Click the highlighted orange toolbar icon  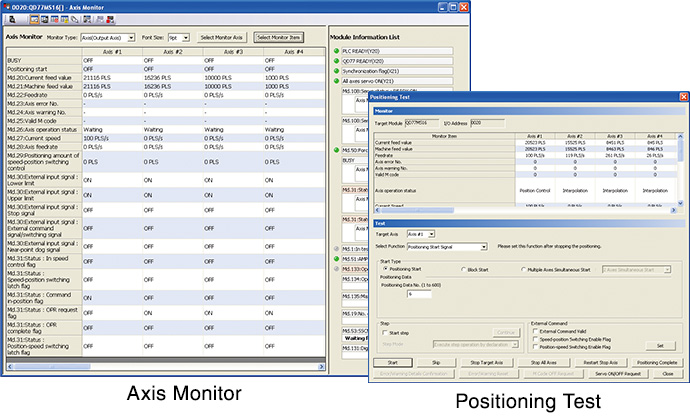(33, 19)
